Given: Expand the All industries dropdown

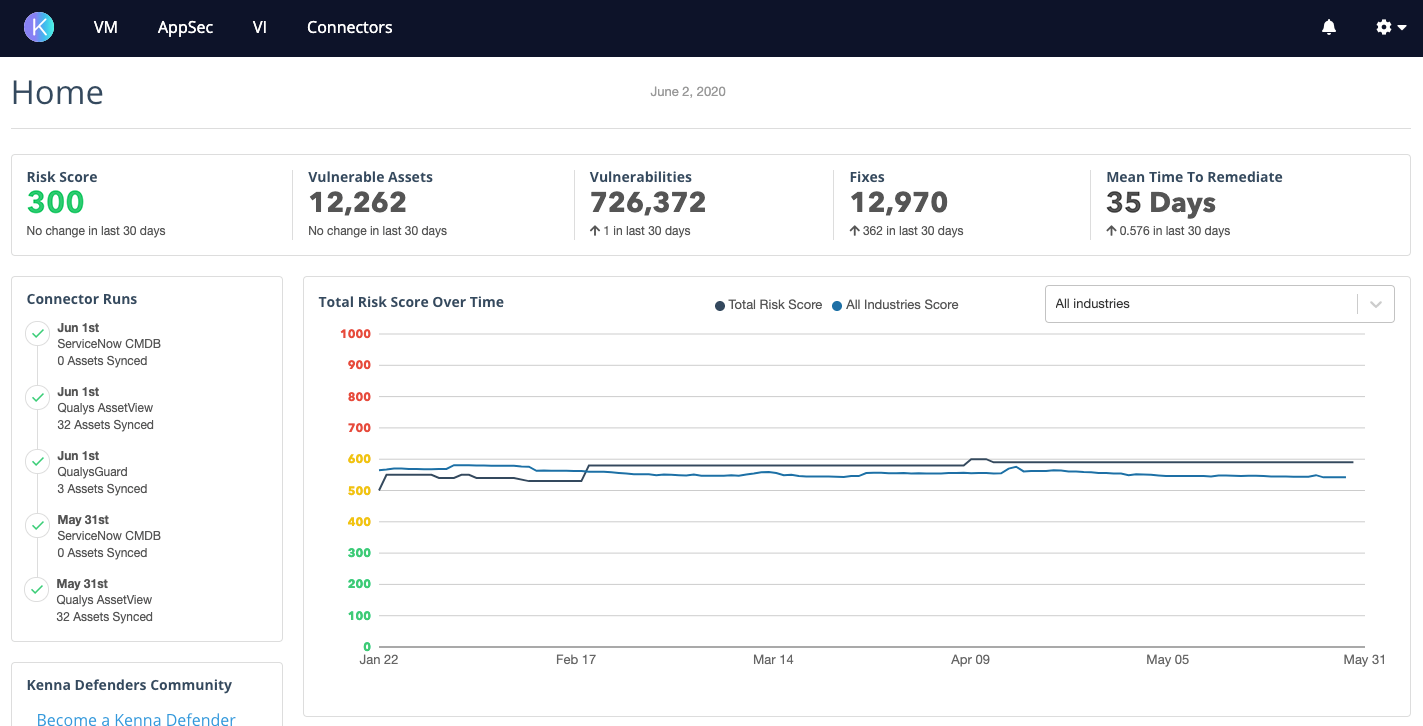Looking at the screenshot, I should 1200,304.
